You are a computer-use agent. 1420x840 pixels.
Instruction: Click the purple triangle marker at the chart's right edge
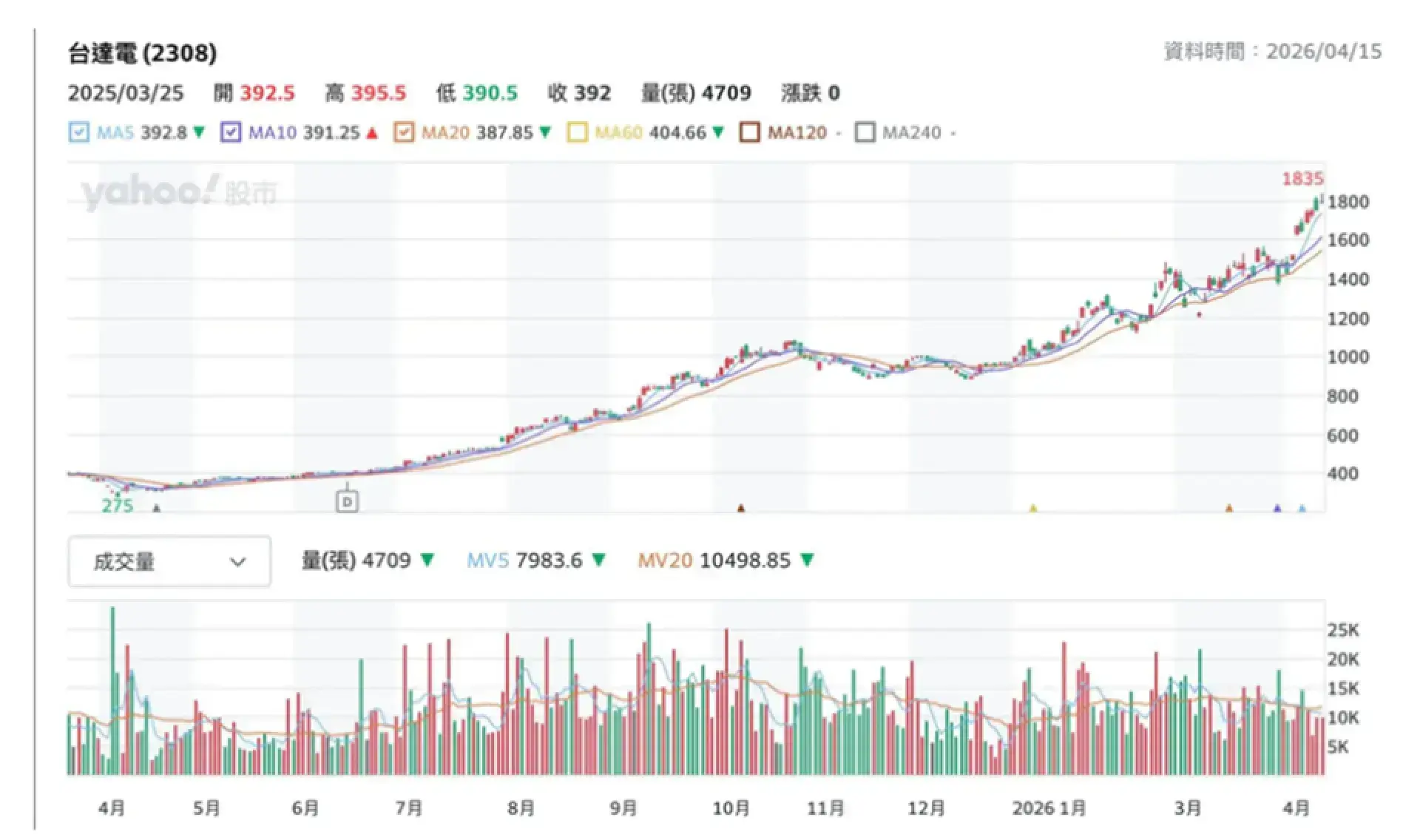coord(1276,509)
